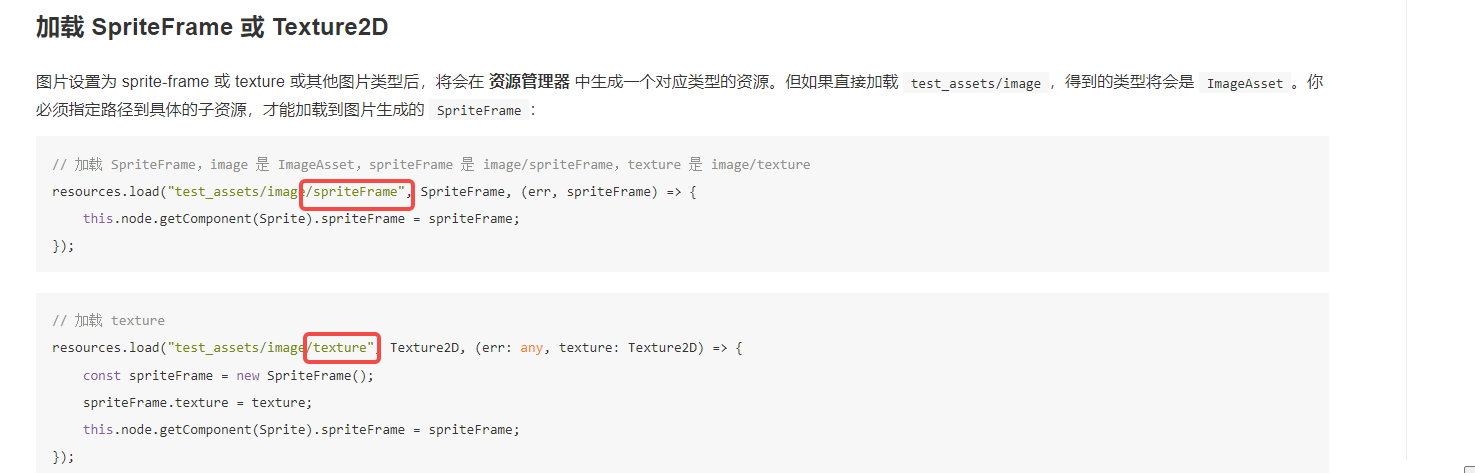
Task: Click resources.load in the second code block
Action: point(107,348)
